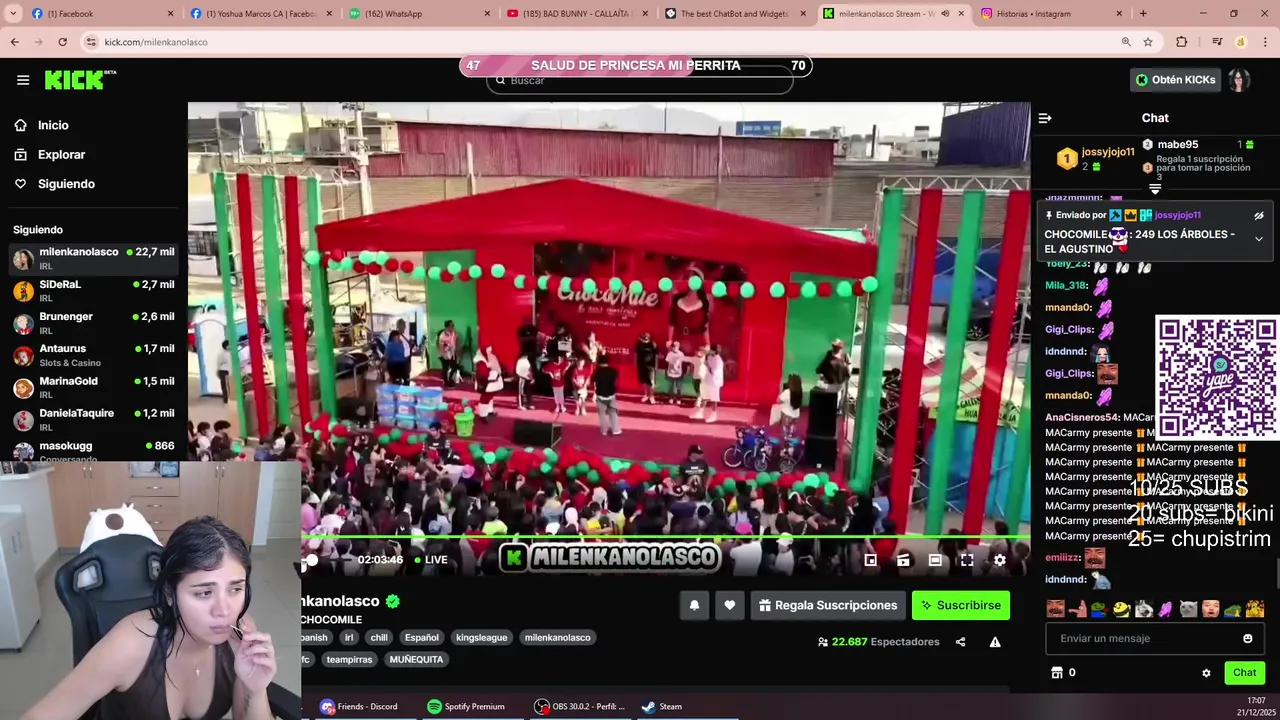Open SiDeRaL channel in following list
Image resolution: width=1280 pixels, height=720 pixels.
(94, 290)
